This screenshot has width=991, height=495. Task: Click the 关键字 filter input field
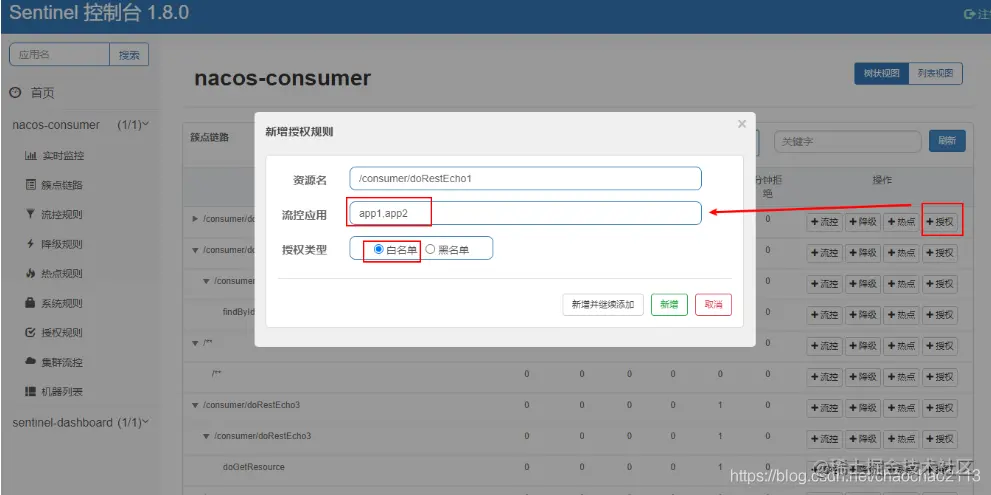pos(848,142)
